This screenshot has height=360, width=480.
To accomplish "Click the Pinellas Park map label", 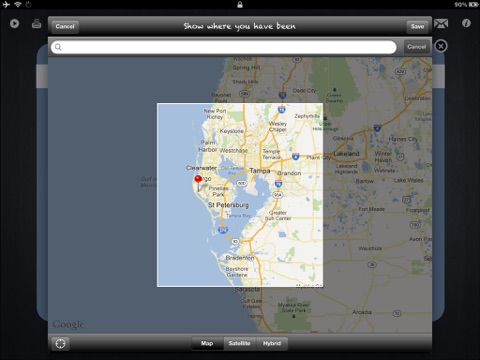I will point(218,191).
